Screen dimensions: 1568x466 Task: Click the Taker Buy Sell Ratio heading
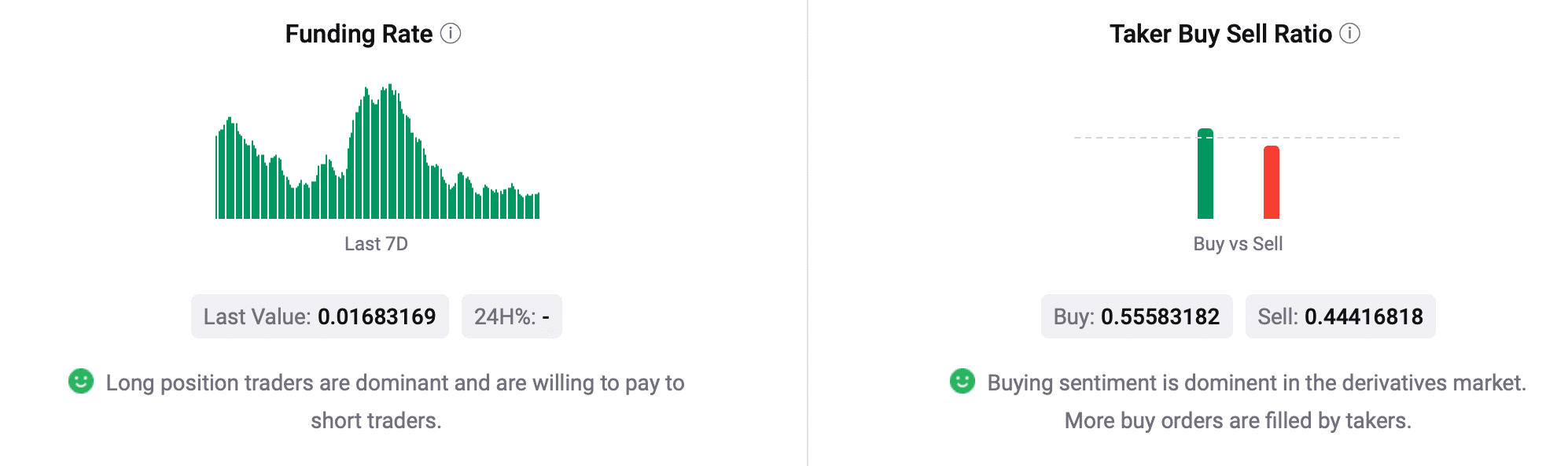[x=1220, y=34]
